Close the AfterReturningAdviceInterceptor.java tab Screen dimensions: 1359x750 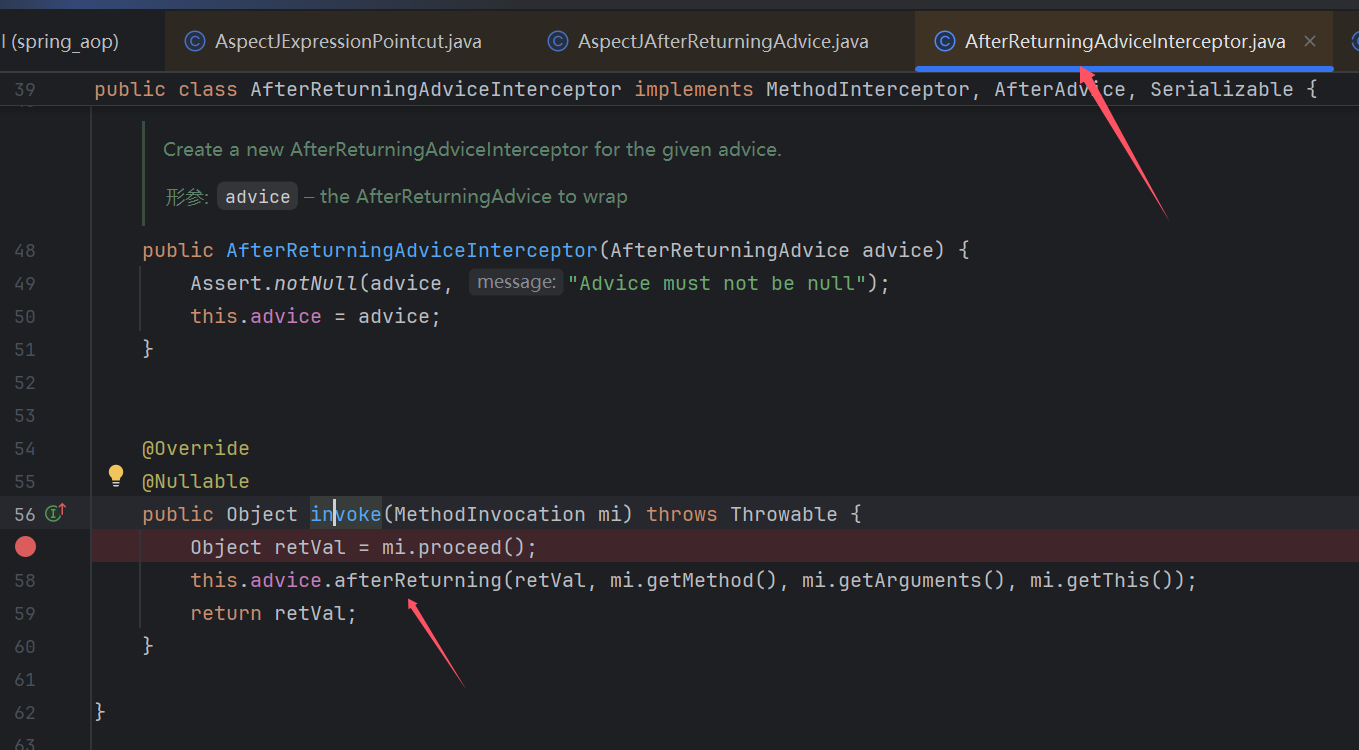[1310, 41]
